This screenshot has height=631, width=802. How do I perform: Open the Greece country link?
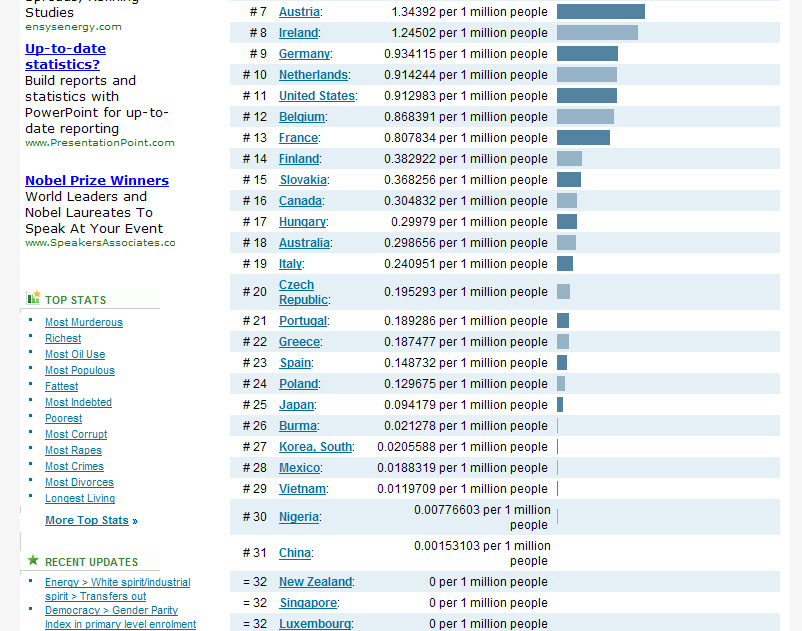(x=299, y=342)
